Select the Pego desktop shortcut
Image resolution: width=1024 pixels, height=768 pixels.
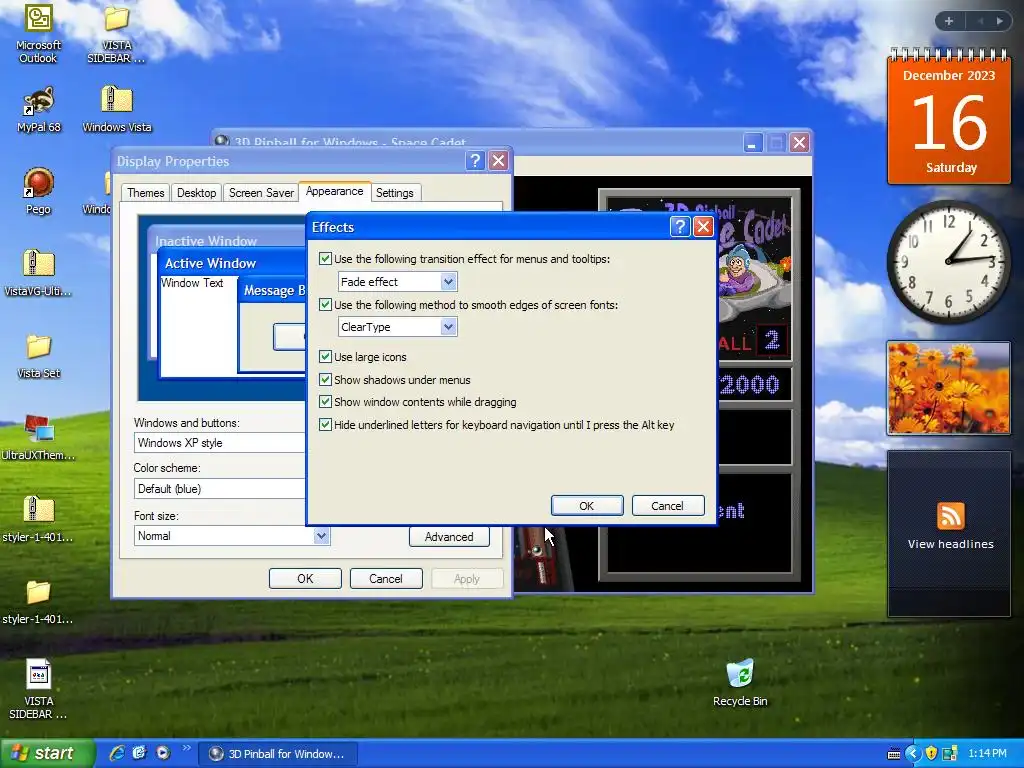[x=38, y=191]
